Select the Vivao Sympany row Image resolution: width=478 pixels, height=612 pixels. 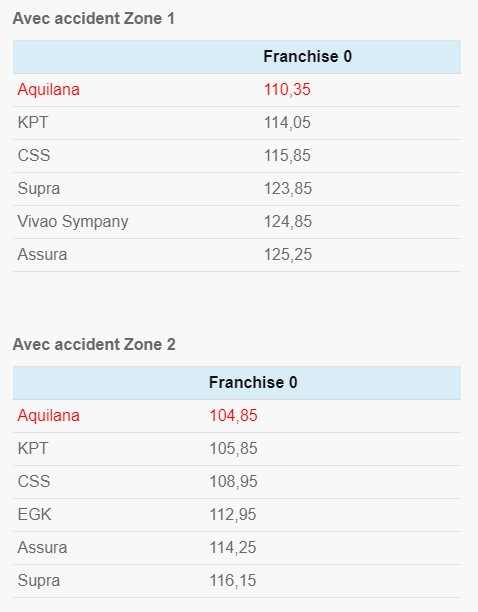point(237,222)
